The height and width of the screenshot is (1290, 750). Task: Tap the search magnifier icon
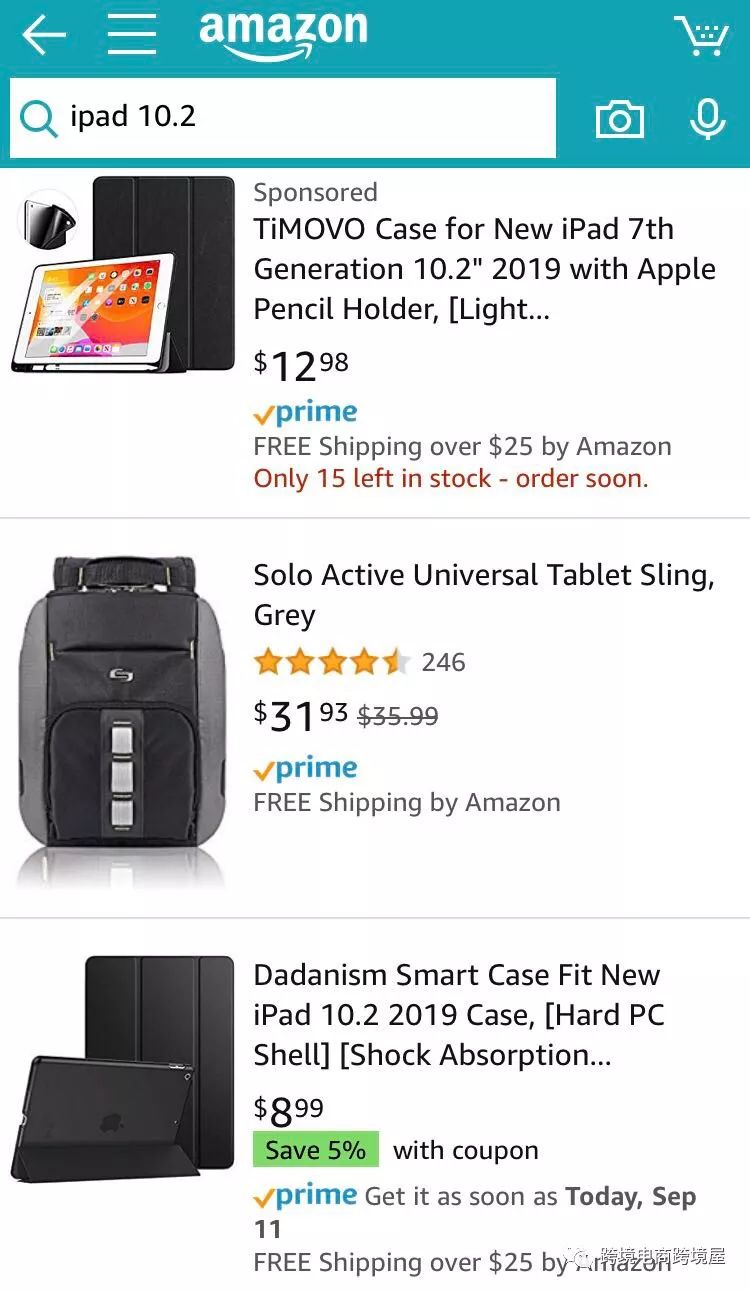coord(38,118)
